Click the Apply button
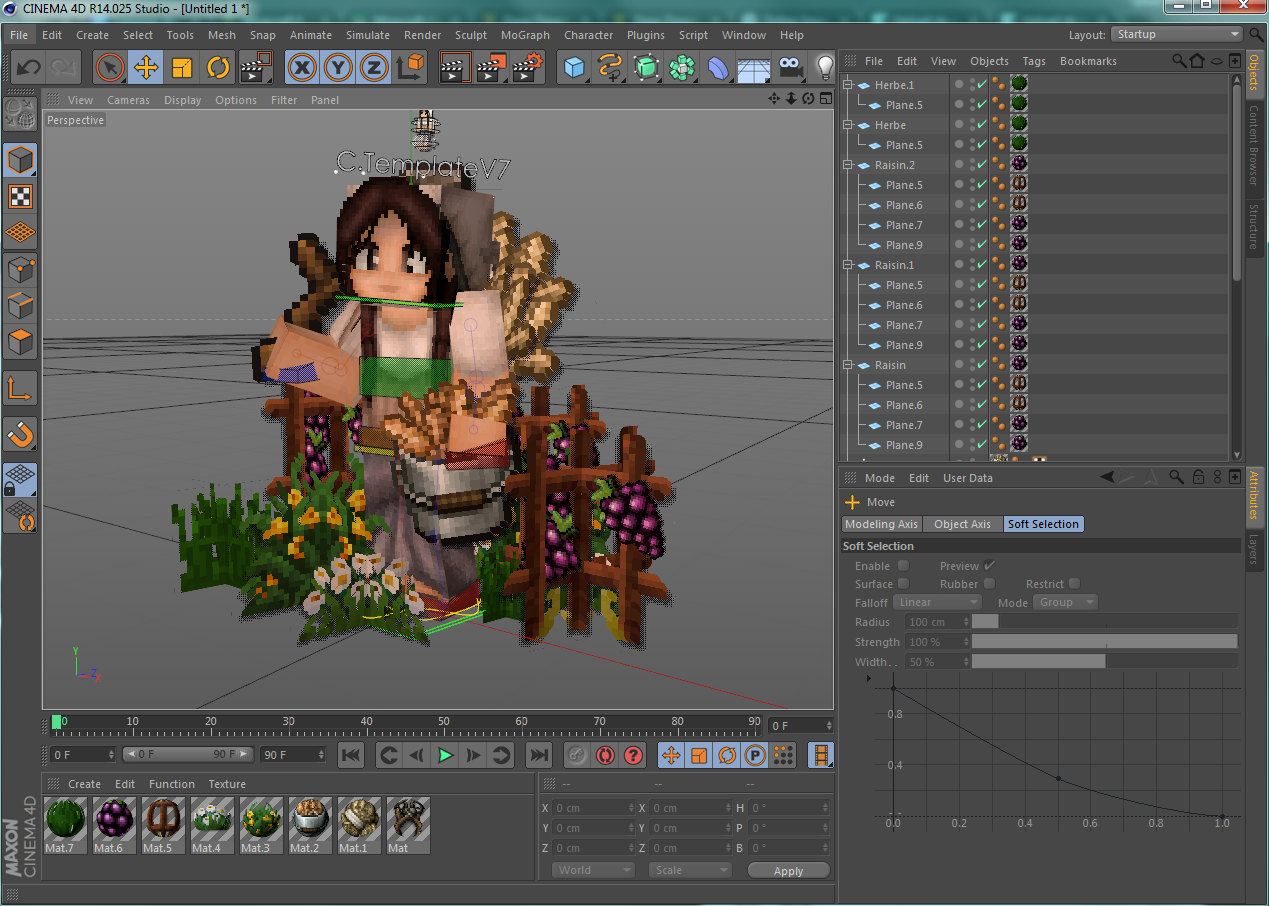The image size is (1269, 906). [788, 871]
